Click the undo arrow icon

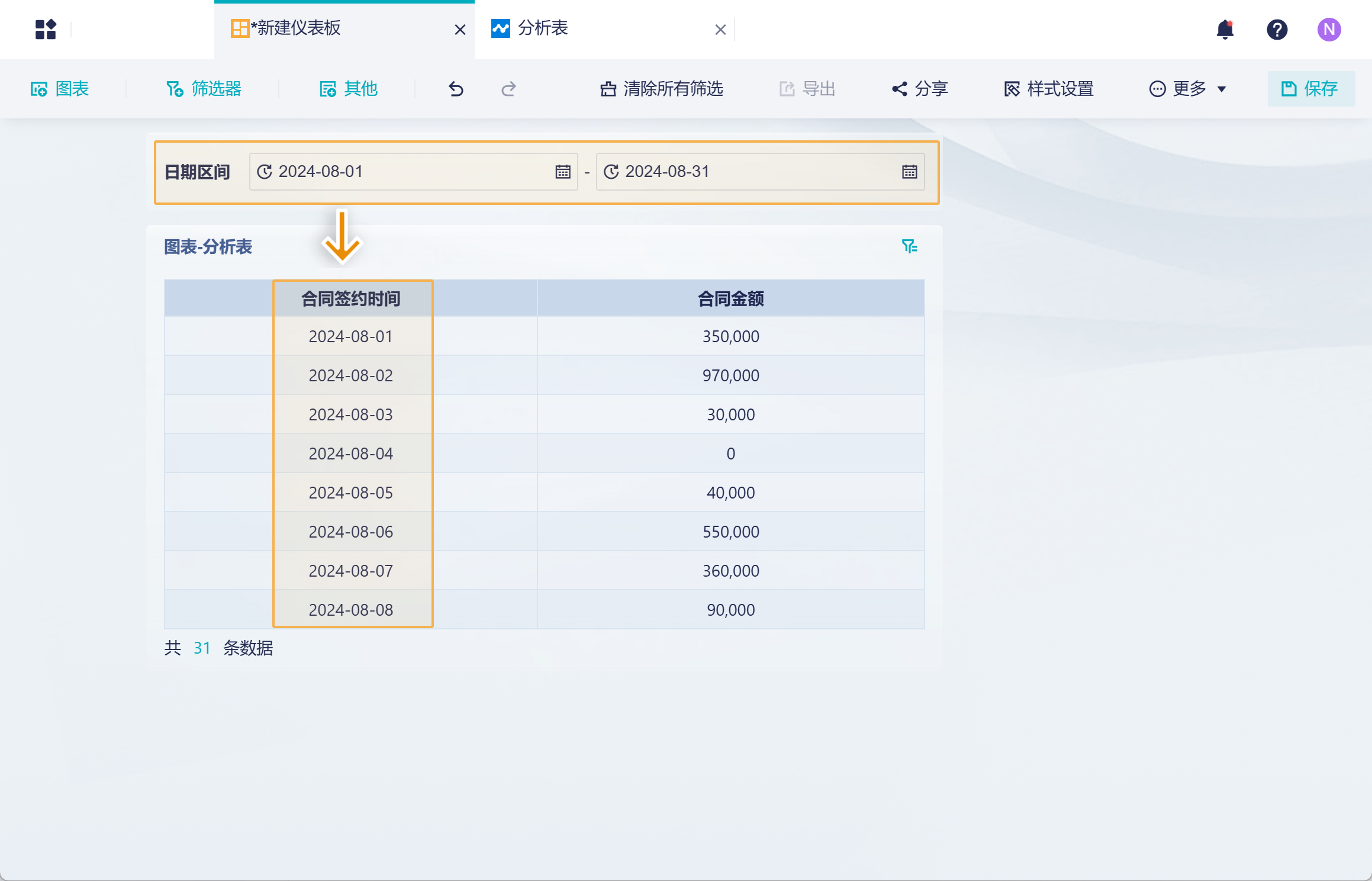pyautogui.click(x=456, y=89)
